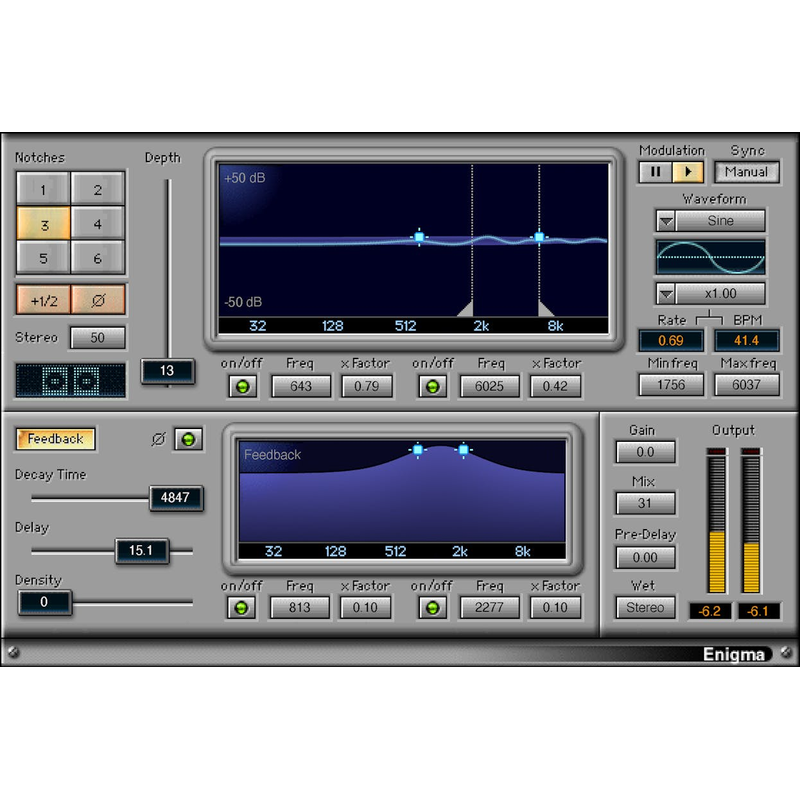
Task: Click the left feedback graph handle
Action: click(x=418, y=450)
